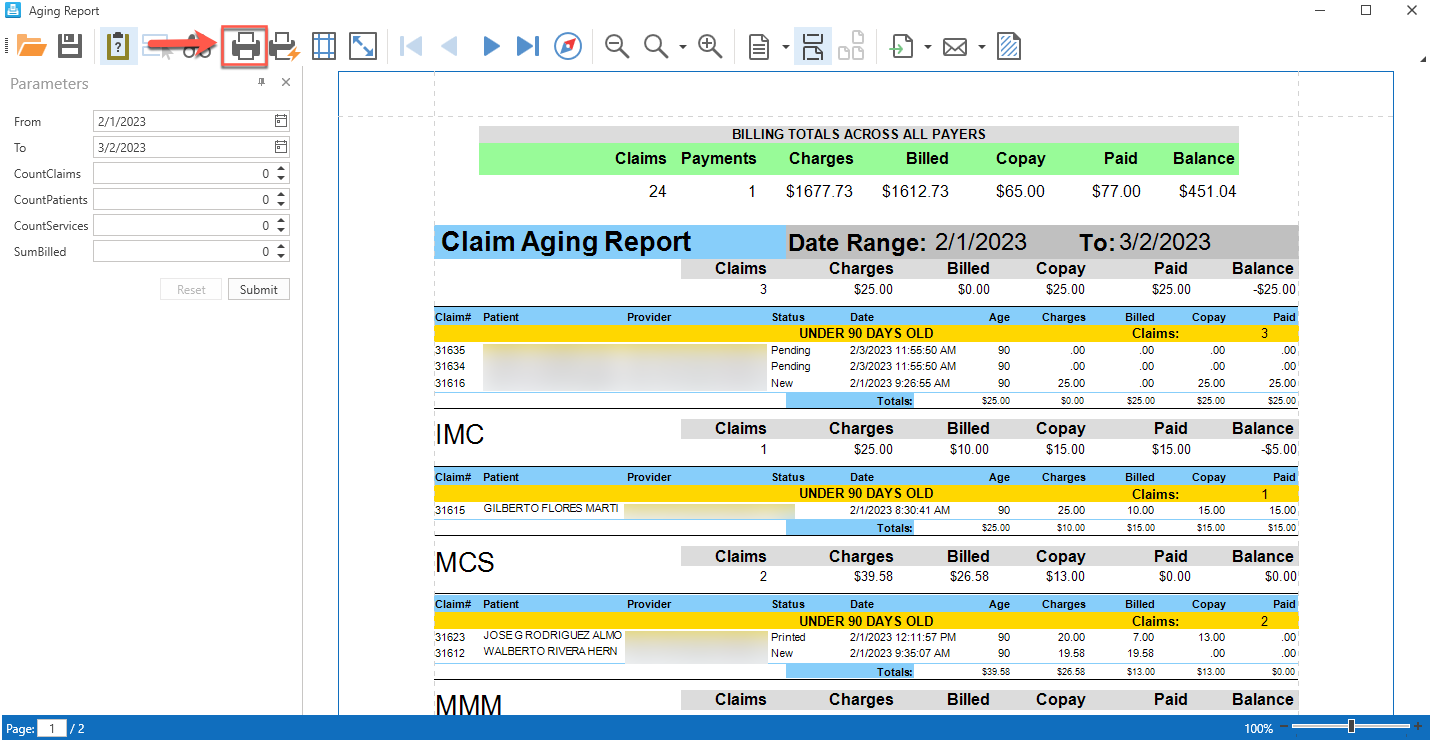Expand the Send email dropdown arrow
Screen dimensions: 1432x744
pos(981,47)
